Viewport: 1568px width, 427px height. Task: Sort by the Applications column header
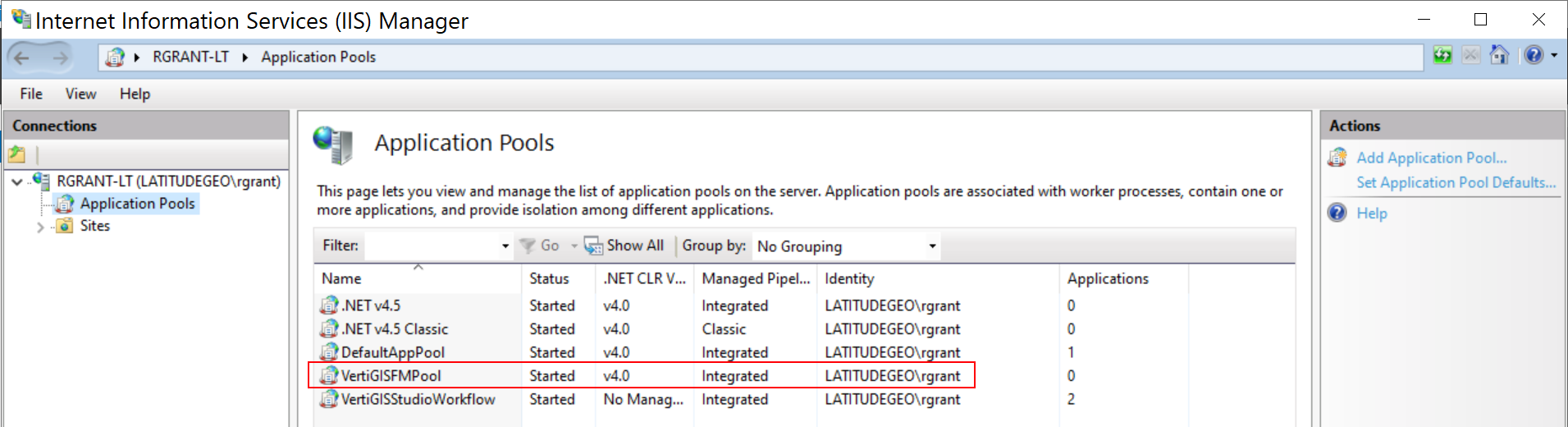coord(1124,278)
